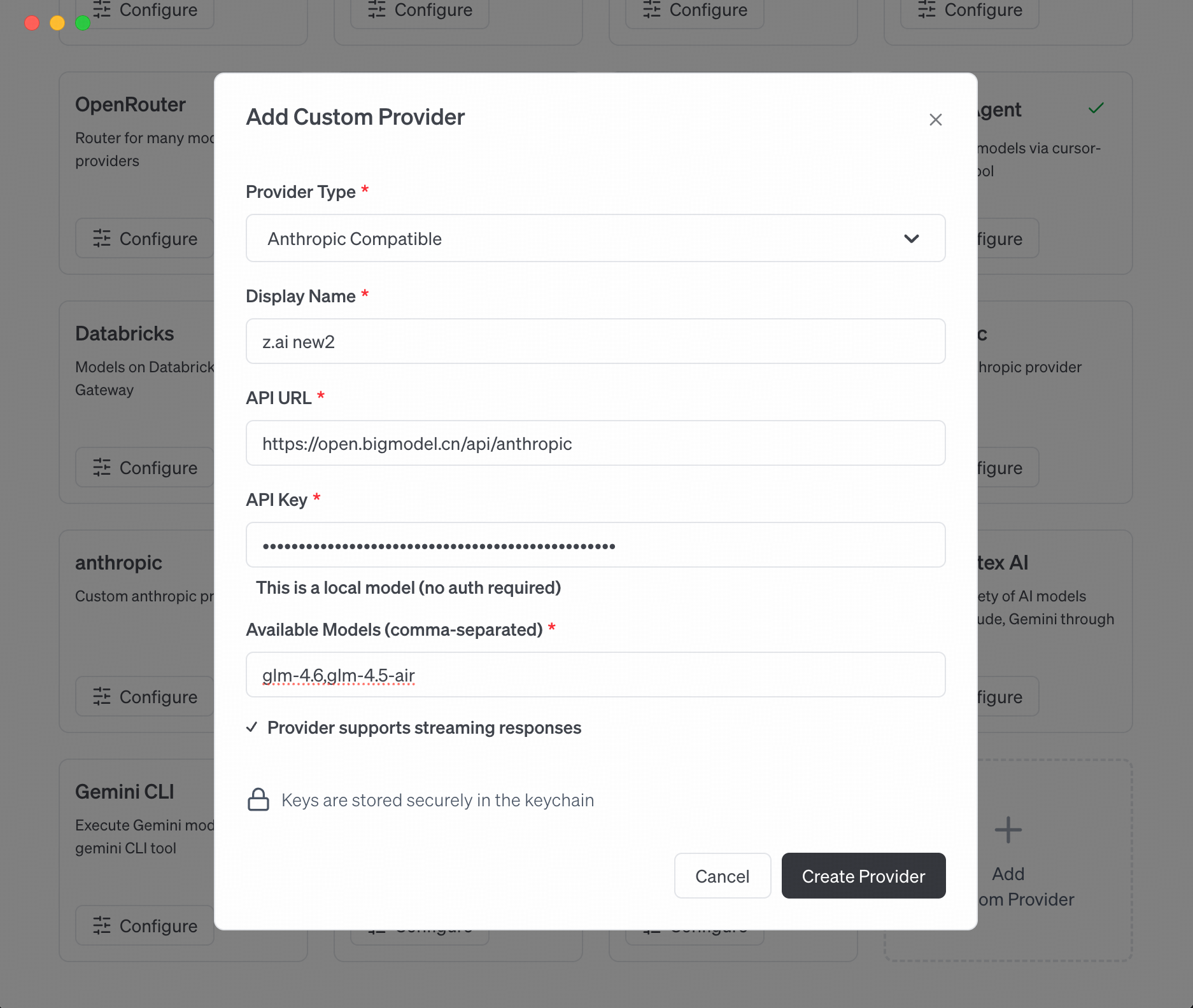Click Create Provider
Screen dimensions: 1193x1008
[x=863, y=876]
